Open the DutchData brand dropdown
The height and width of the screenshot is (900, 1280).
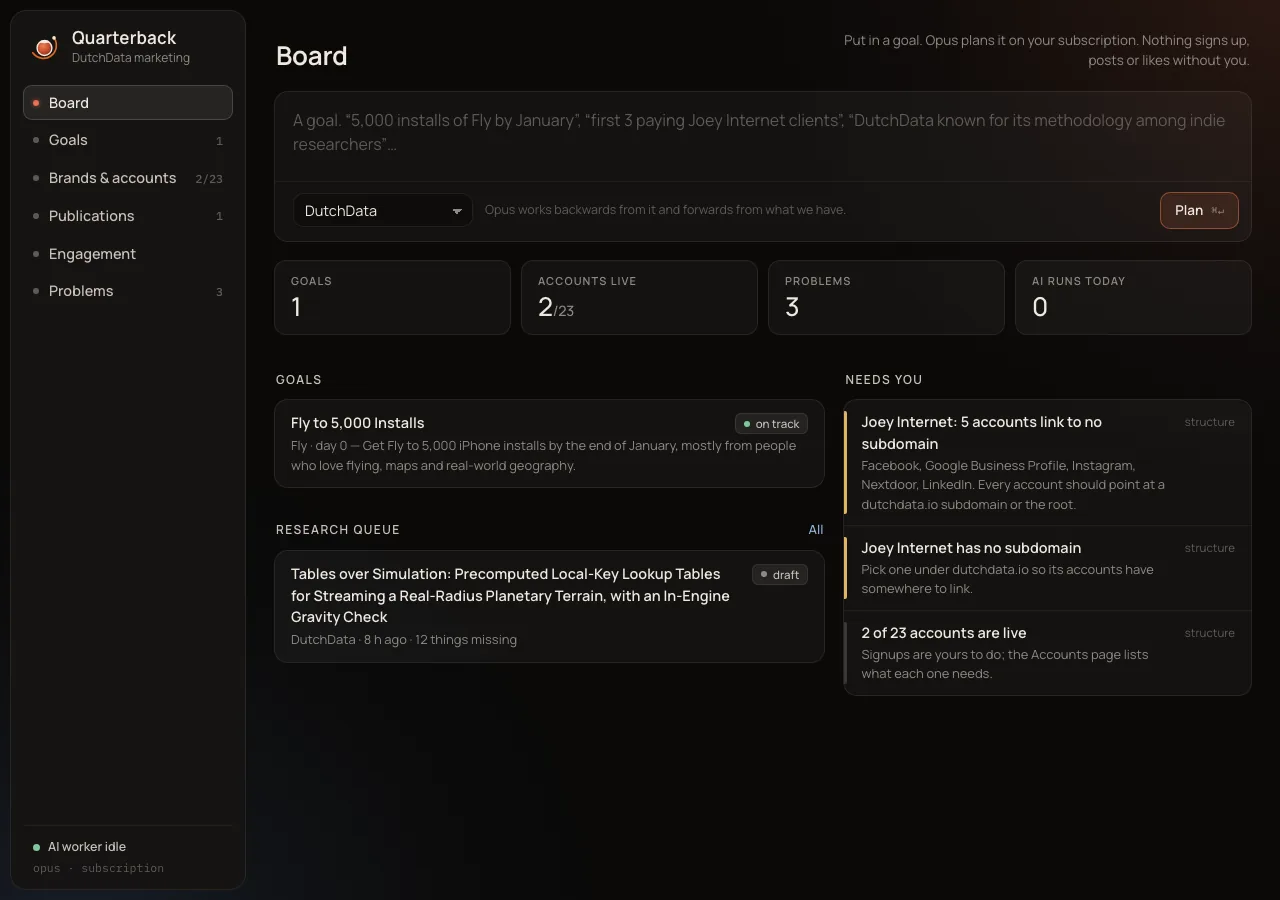coord(382,211)
